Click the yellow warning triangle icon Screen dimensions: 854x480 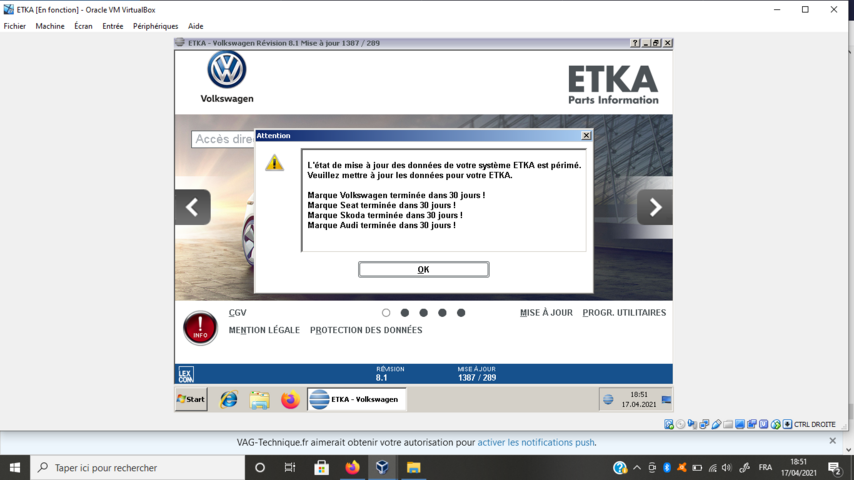[274, 163]
